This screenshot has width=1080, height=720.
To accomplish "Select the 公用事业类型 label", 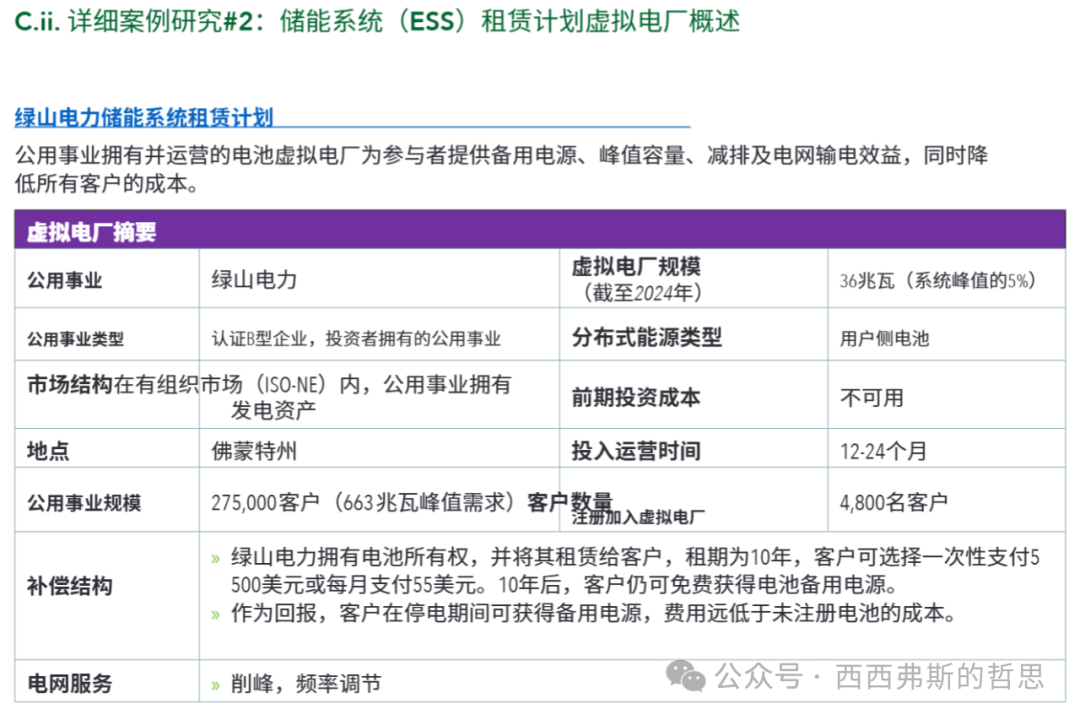I will click(x=76, y=339).
